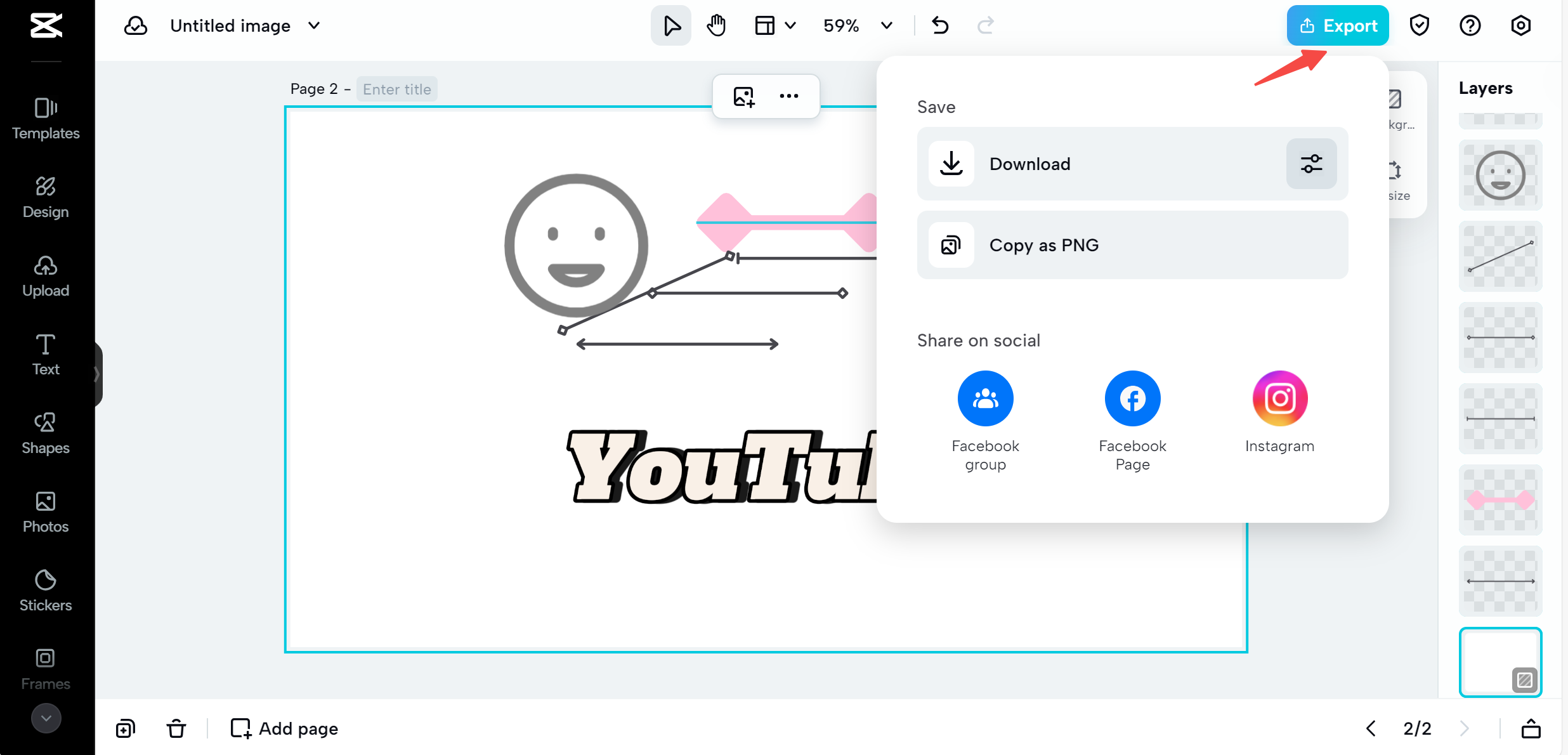1568x755 pixels.
Task: Click the duplicate page icon
Action: pos(126,728)
